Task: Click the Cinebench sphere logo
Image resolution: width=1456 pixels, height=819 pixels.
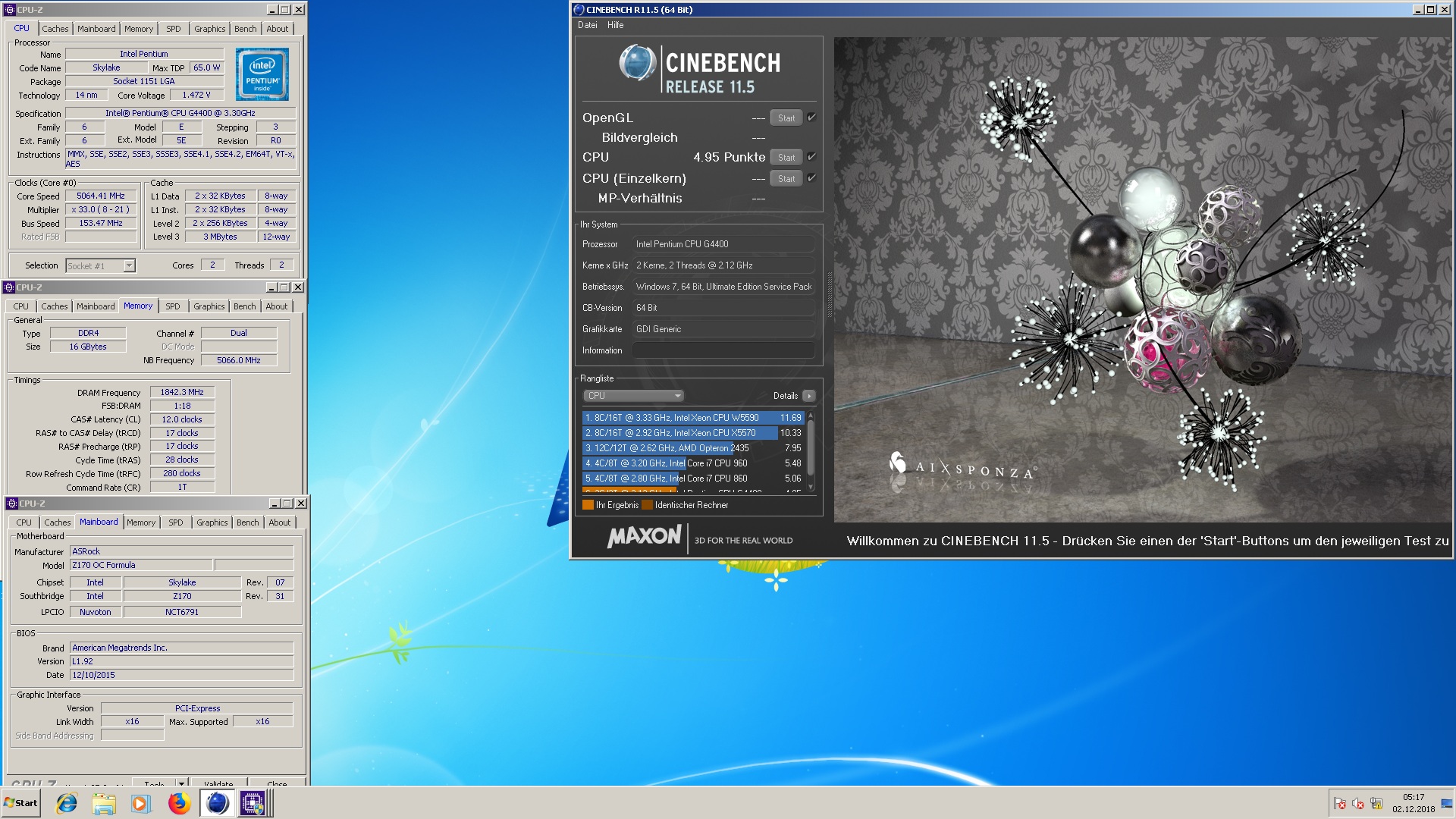Action: pos(638,63)
